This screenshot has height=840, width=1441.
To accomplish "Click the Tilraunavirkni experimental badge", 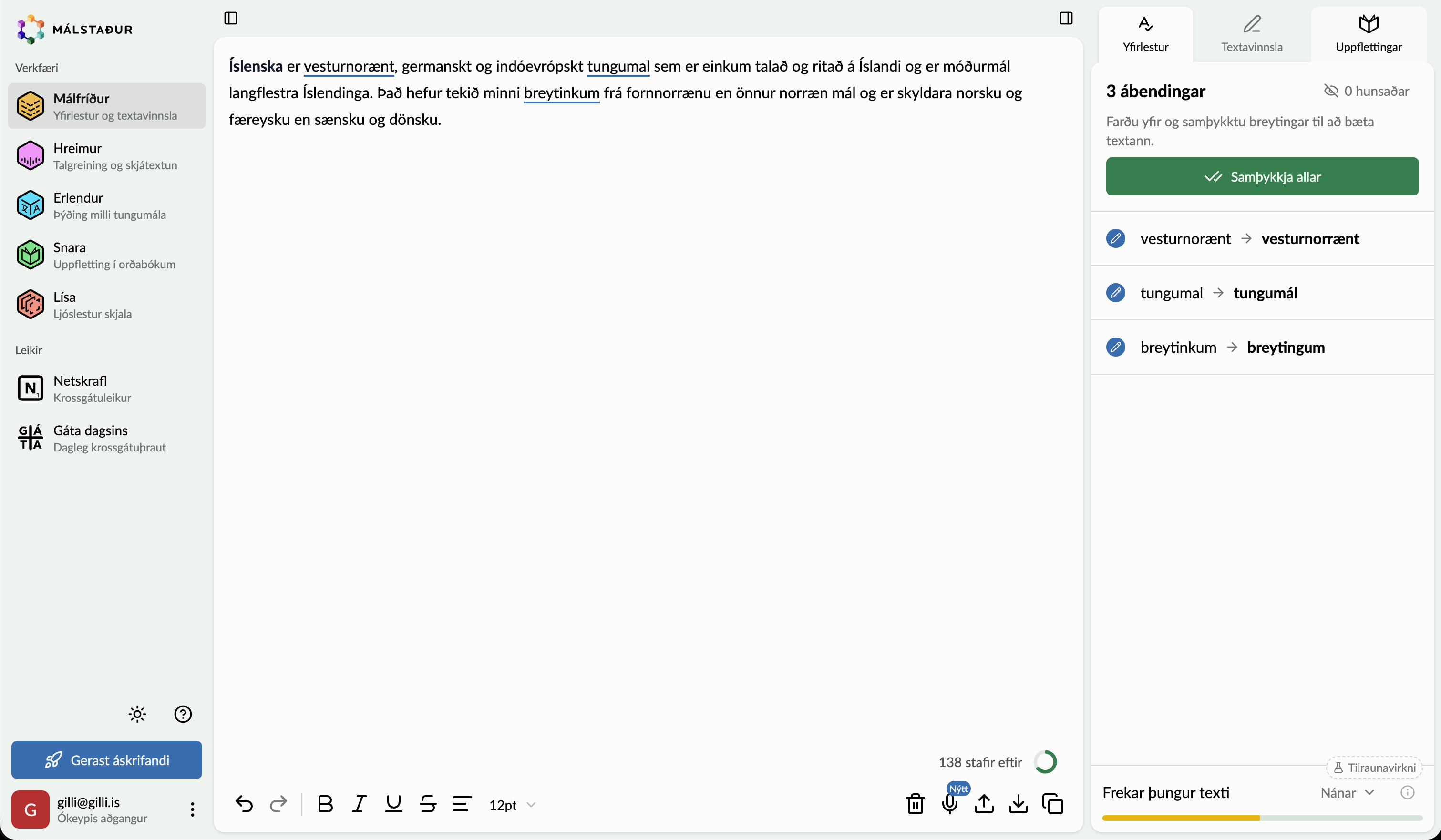I will click(1374, 768).
